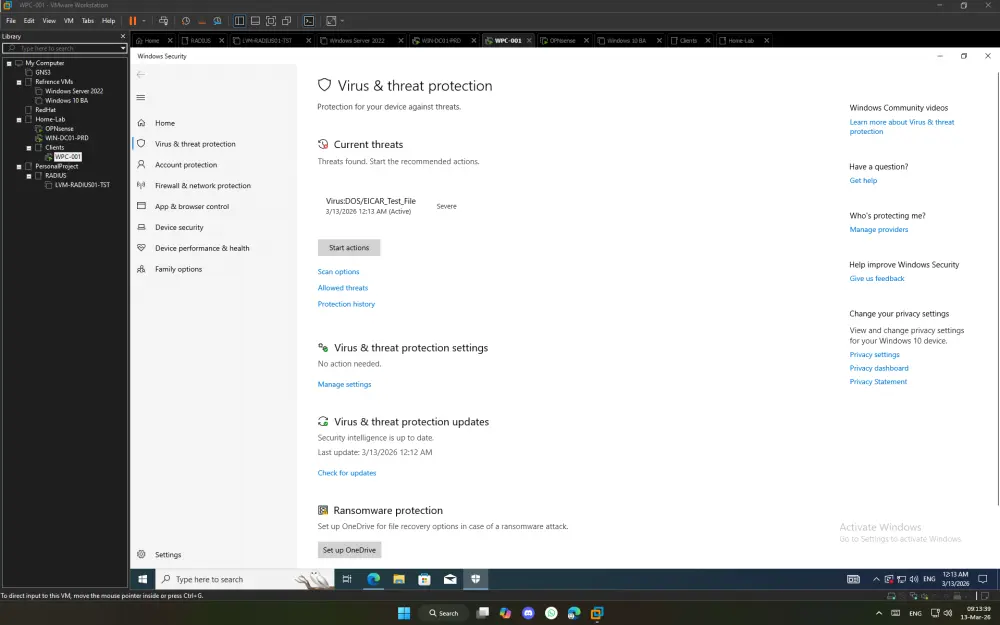Image resolution: width=1000 pixels, height=625 pixels.
Task: Close the RADIUS tab
Action: [221, 40]
